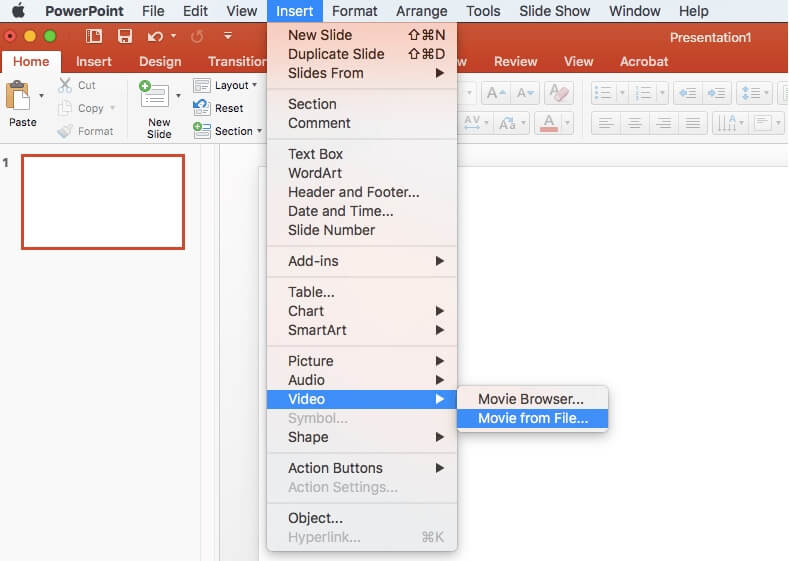Expand the Slides From submenu
789x561 pixels.
362,73
